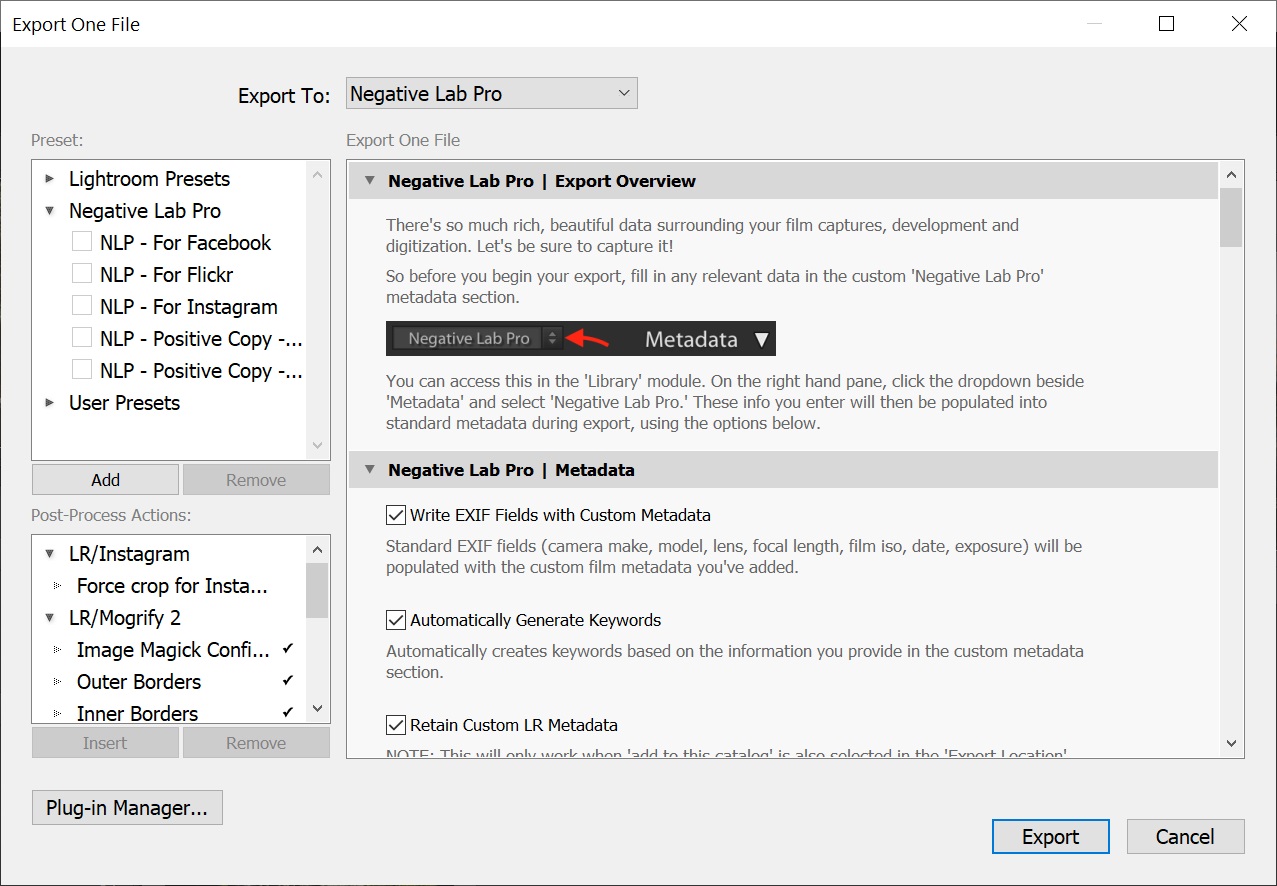
Task: Open the Plug-in Manager
Action: point(127,808)
